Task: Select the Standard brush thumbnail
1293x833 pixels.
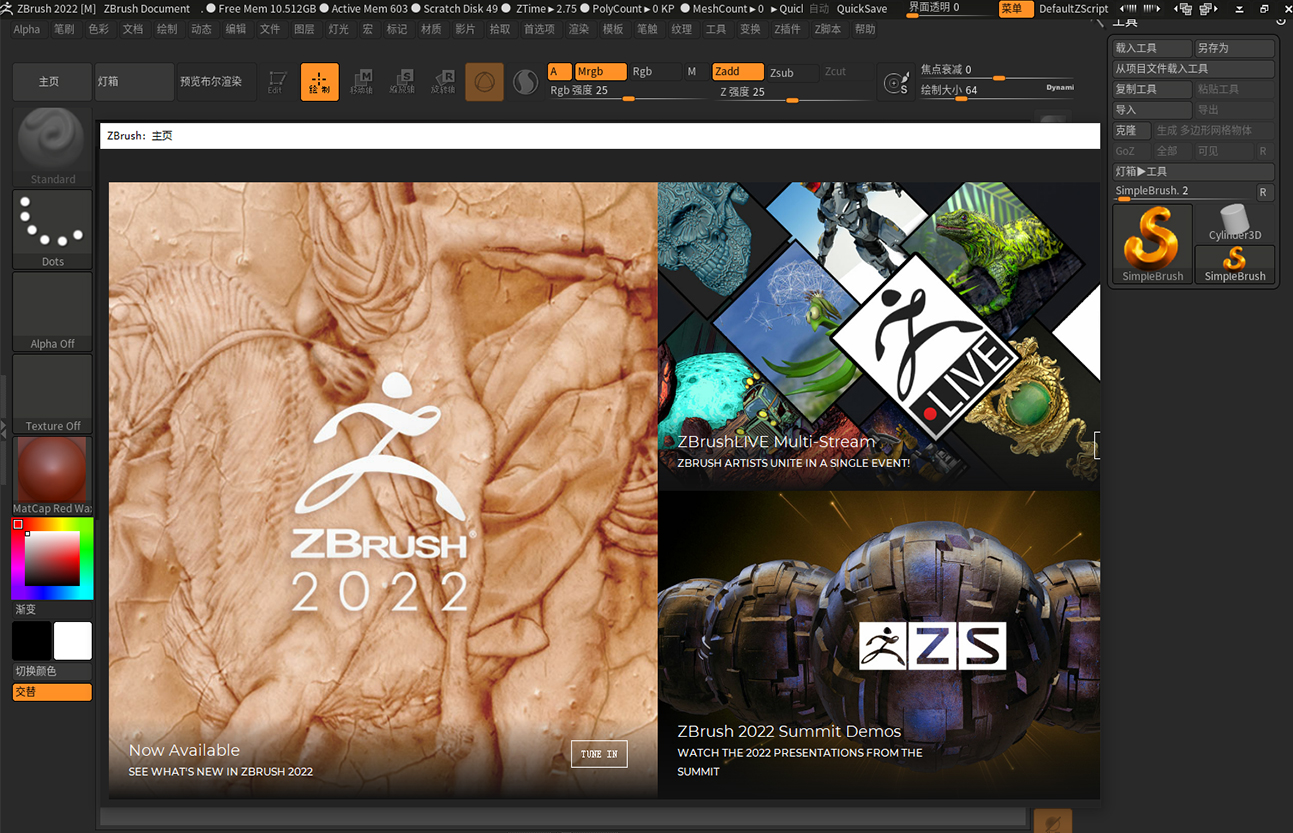Action: point(52,145)
